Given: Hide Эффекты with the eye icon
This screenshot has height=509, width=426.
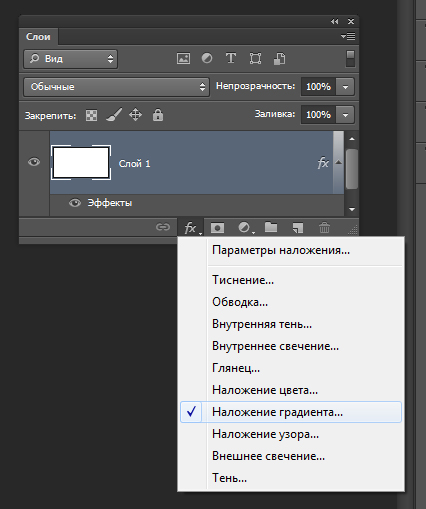Looking at the screenshot, I should click(x=75, y=203).
